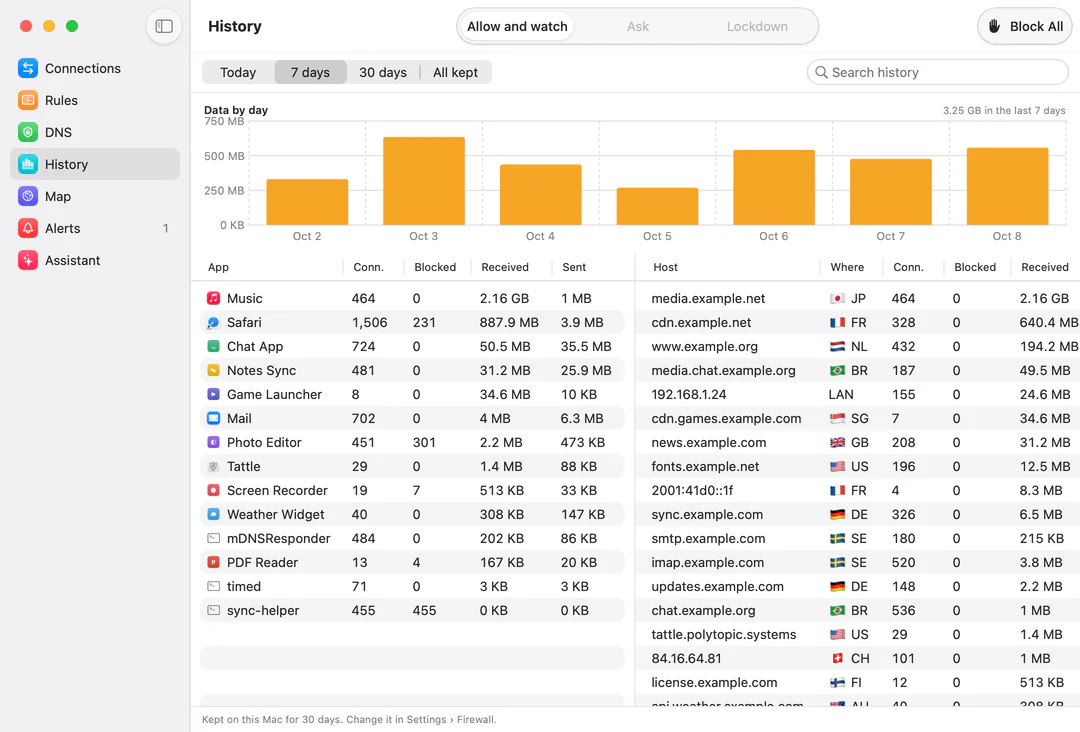Sort apps by Sent column header
This screenshot has width=1080, height=732.
click(x=574, y=267)
